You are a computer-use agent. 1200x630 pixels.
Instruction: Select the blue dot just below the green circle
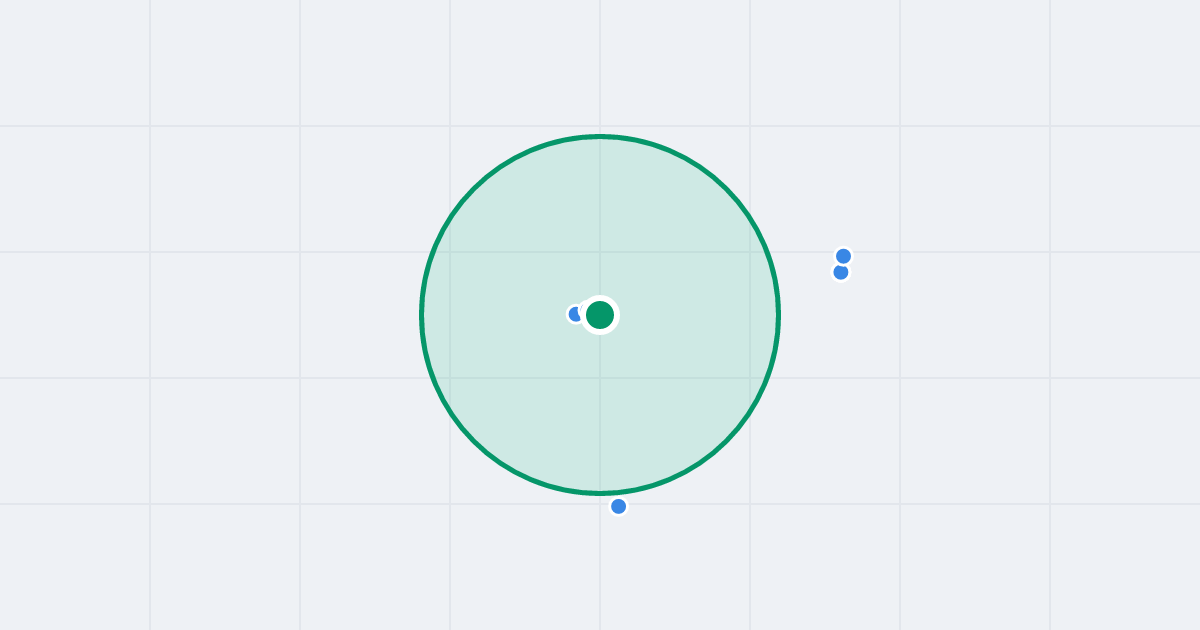pos(619,506)
